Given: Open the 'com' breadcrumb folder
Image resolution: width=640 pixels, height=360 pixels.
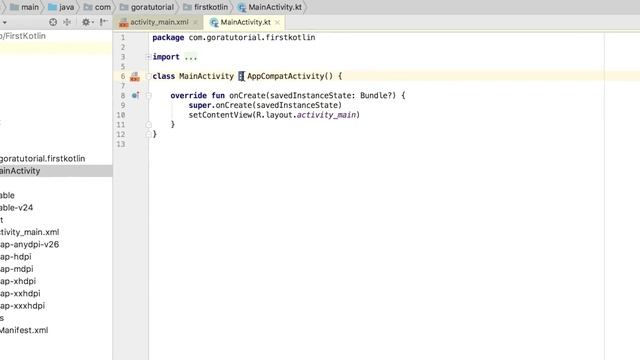Looking at the screenshot, I should (x=97, y=7).
